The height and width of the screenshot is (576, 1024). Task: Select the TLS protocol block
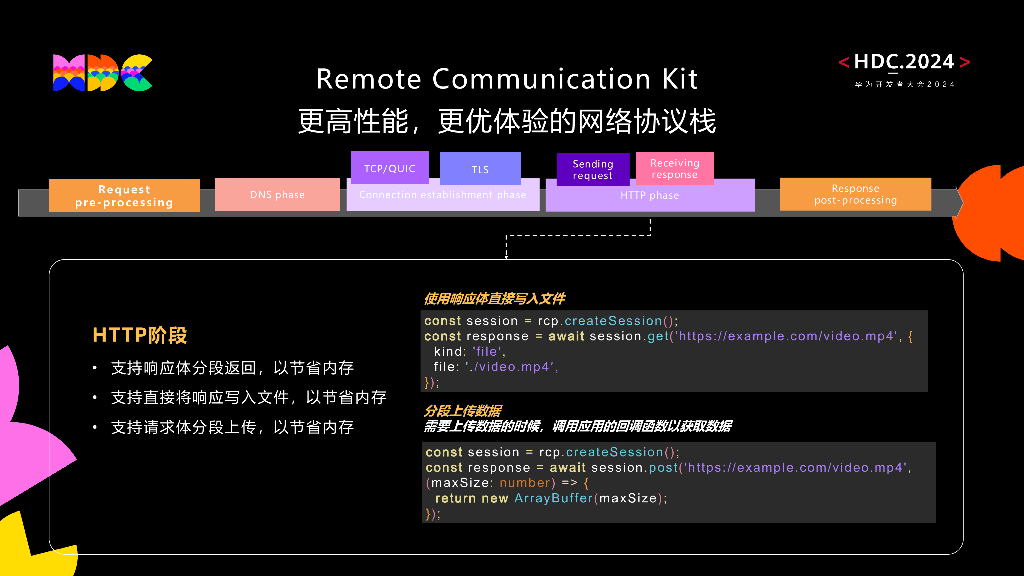click(x=480, y=168)
